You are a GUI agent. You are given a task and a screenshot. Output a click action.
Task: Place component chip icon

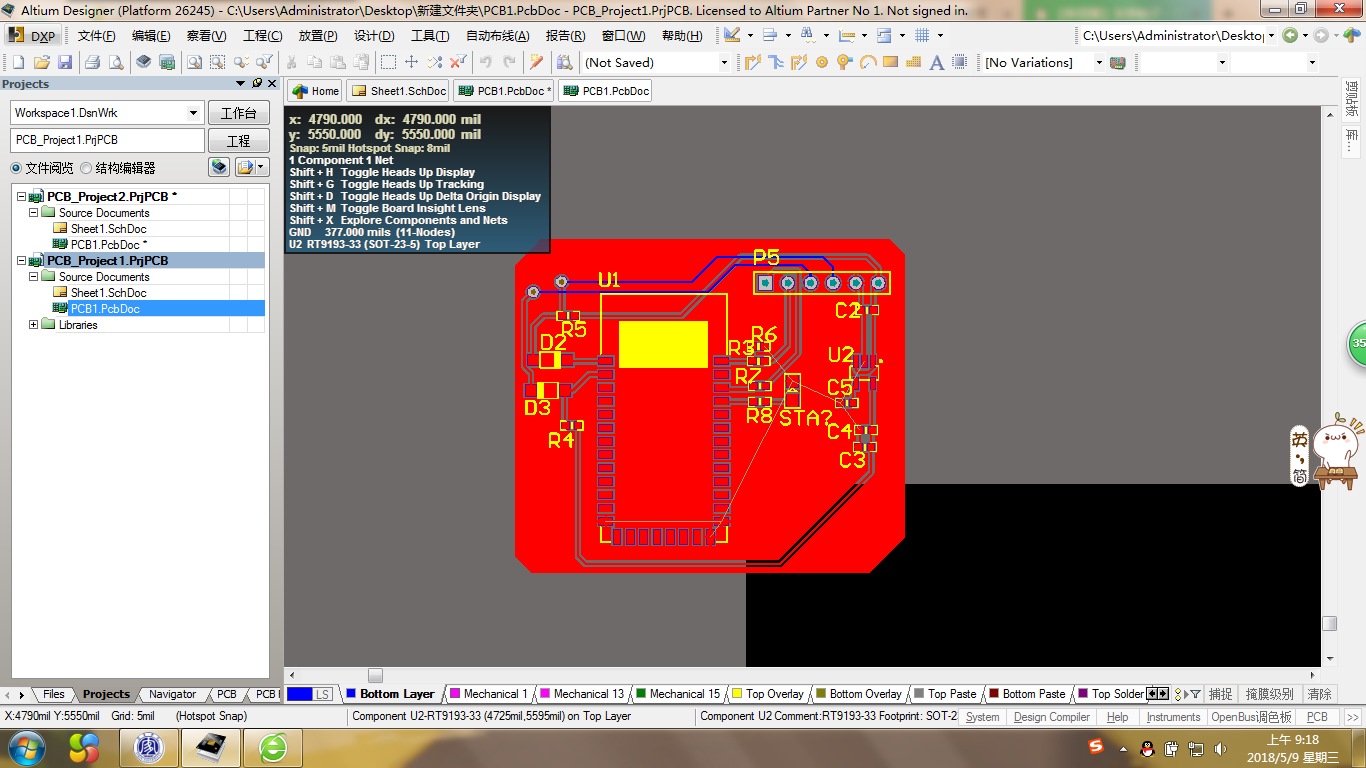[960, 62]
